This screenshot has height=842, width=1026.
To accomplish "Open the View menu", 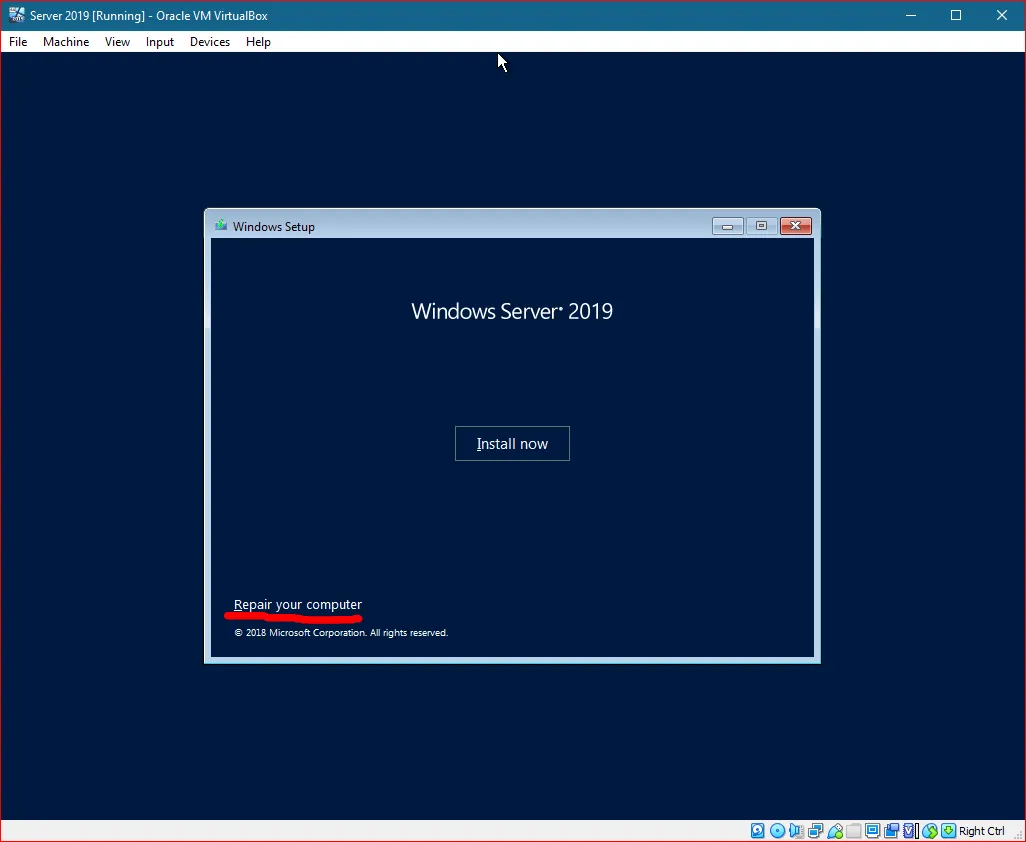I will 117,41.
